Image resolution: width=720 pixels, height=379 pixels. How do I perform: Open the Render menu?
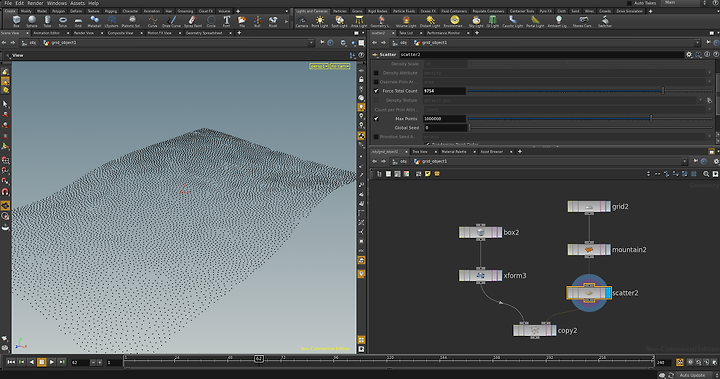tap(35, 3)
